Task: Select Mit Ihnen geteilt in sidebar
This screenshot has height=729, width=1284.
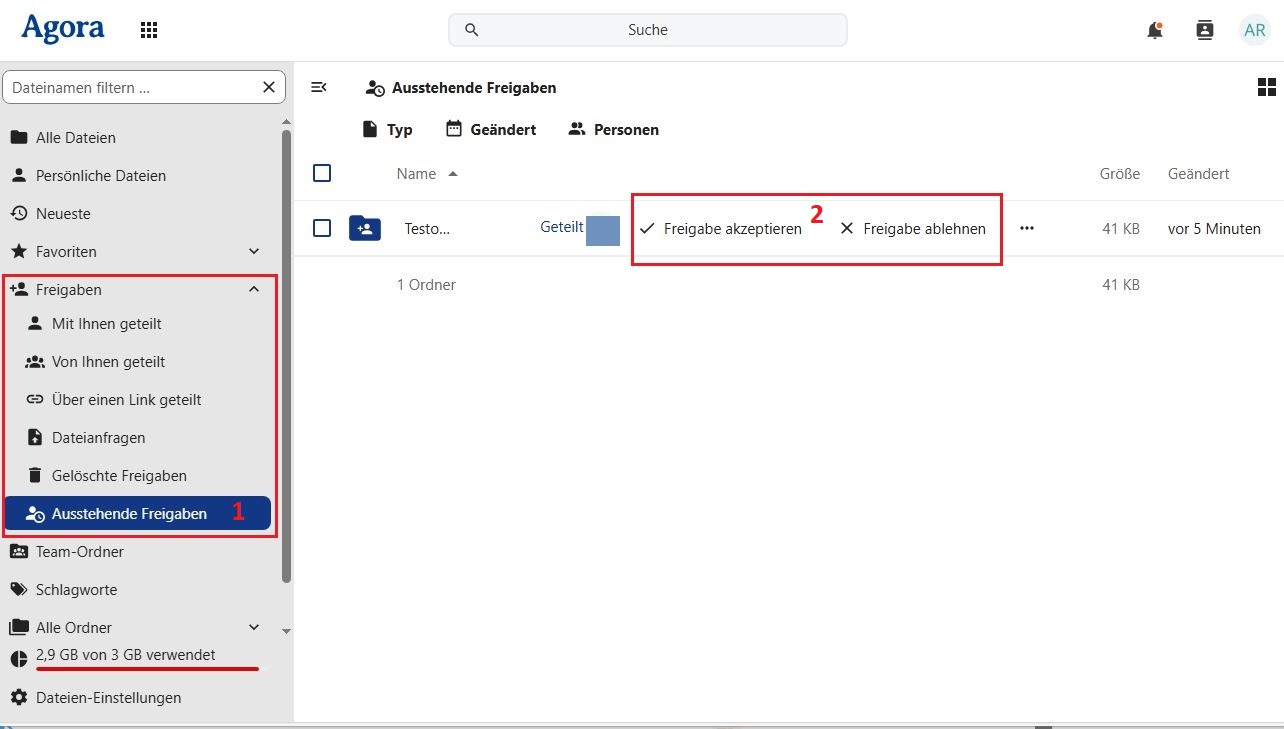Action: point(106,324)
